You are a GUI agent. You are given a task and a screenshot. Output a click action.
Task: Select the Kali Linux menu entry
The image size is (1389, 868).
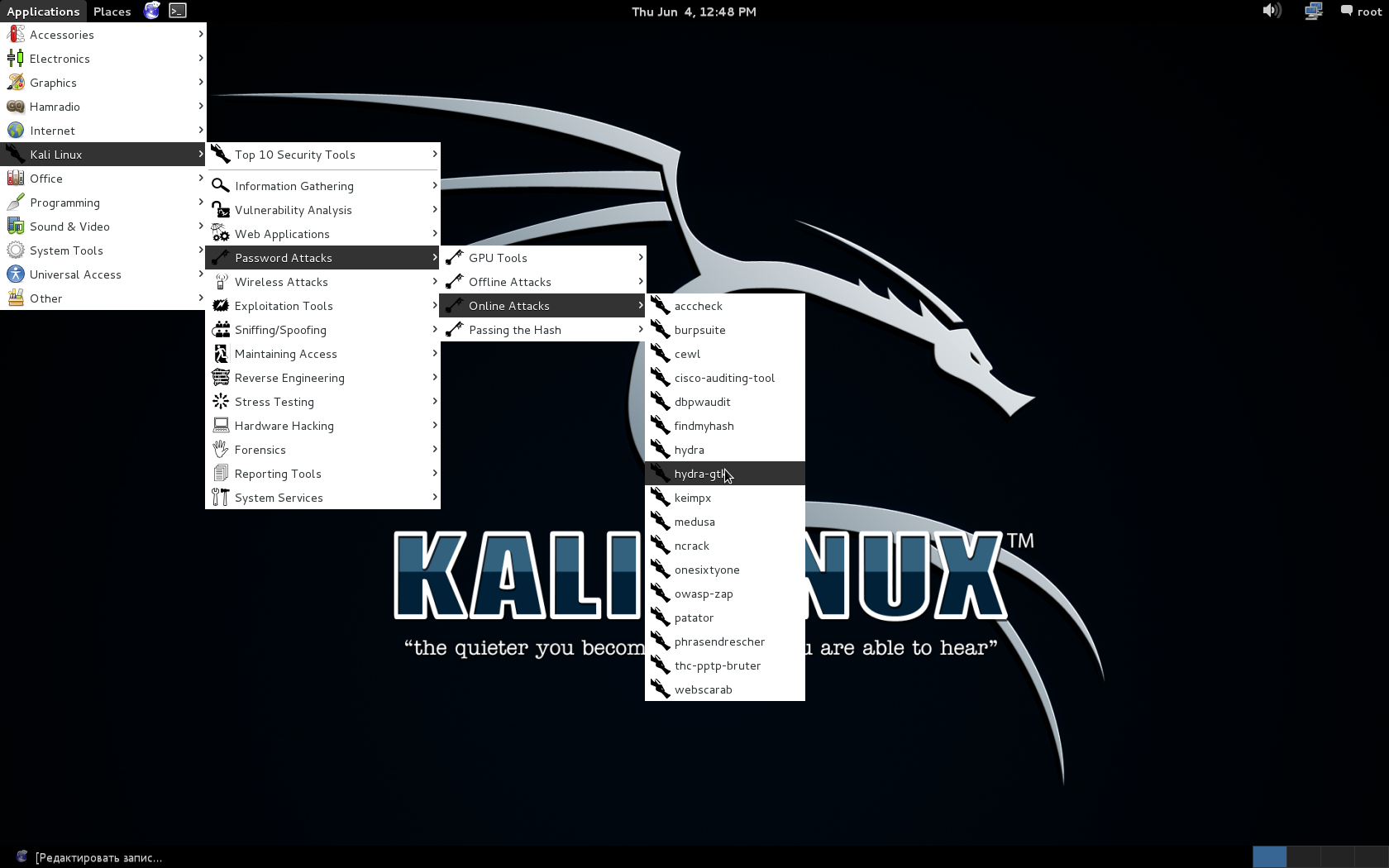coord(103,155)
